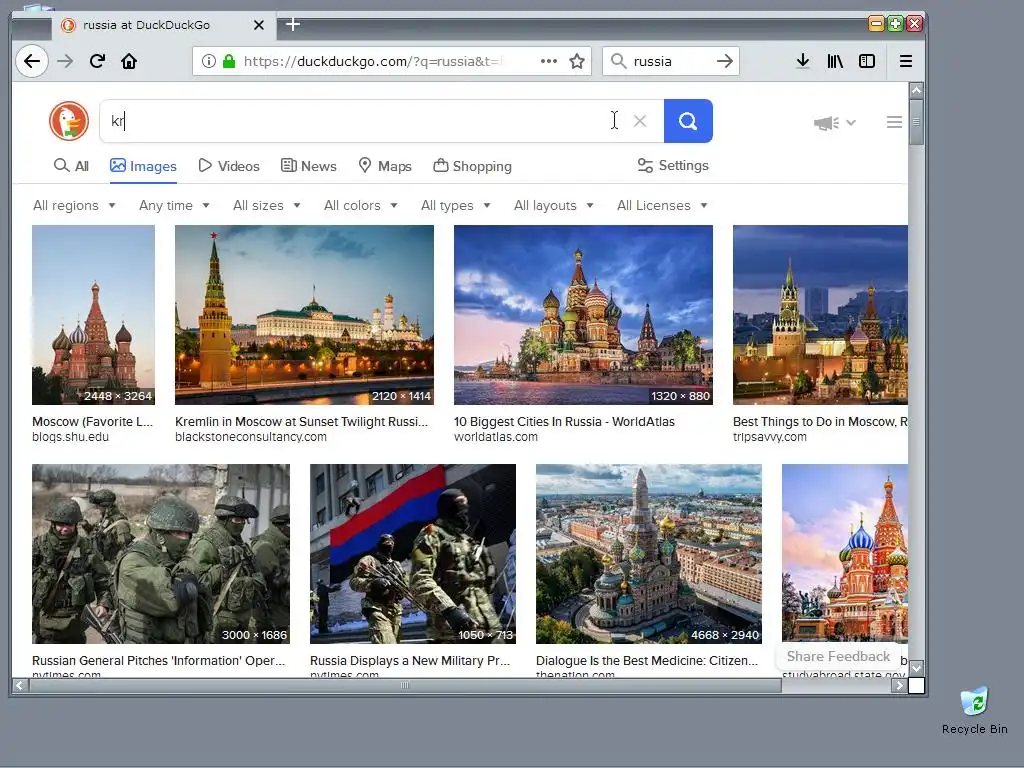Click the DuckDuckGo duck logo
This screenshot has height=768, width=1024.
pyautogui.click(x=69, y=121)
